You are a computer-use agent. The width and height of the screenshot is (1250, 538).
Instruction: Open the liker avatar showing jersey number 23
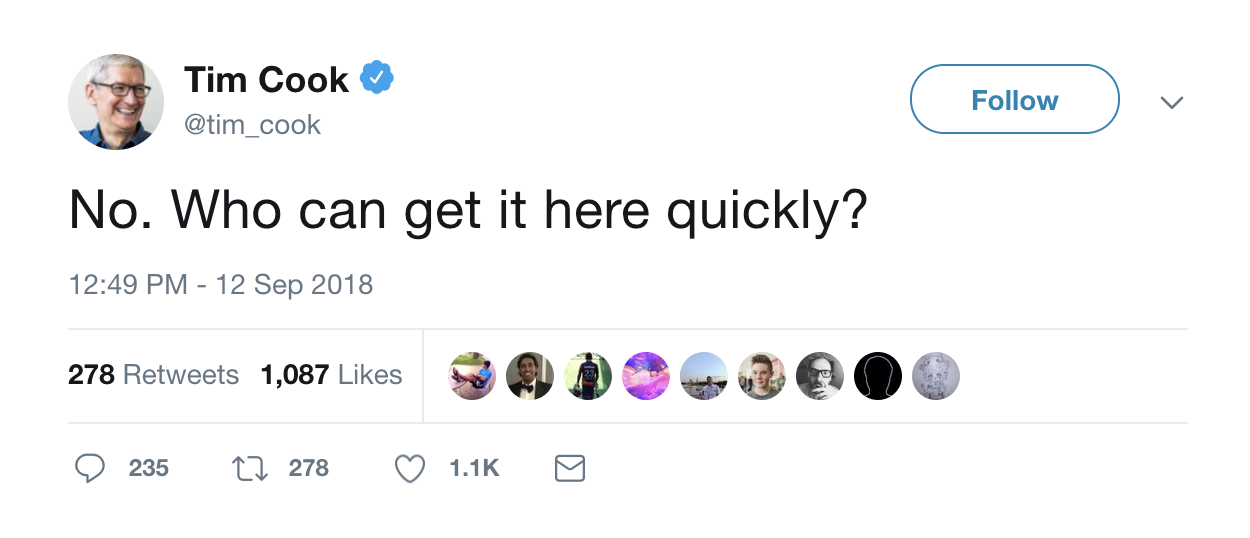[x=588, y=376]
